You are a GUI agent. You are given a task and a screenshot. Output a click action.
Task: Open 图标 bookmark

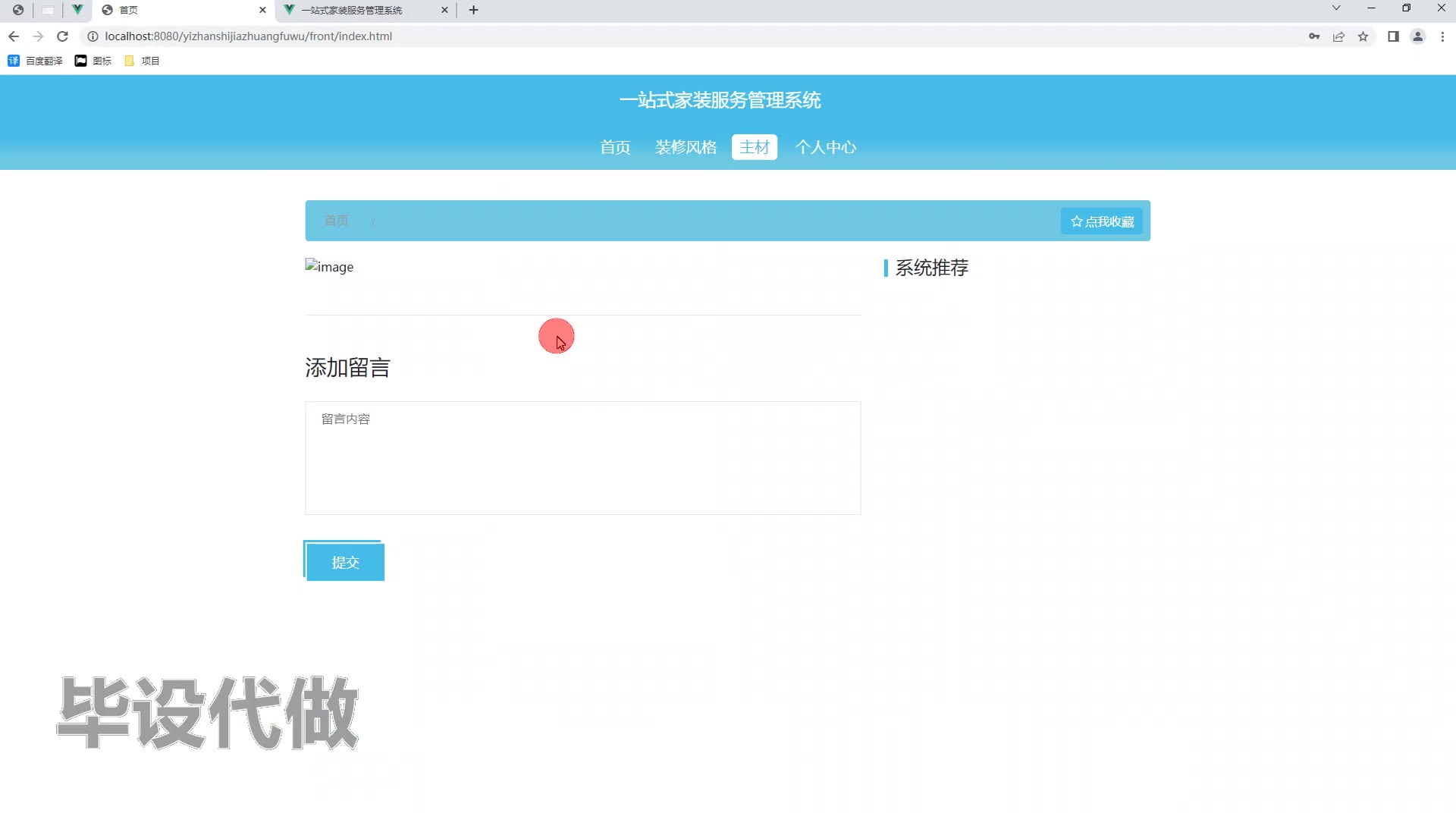(93, 61)
